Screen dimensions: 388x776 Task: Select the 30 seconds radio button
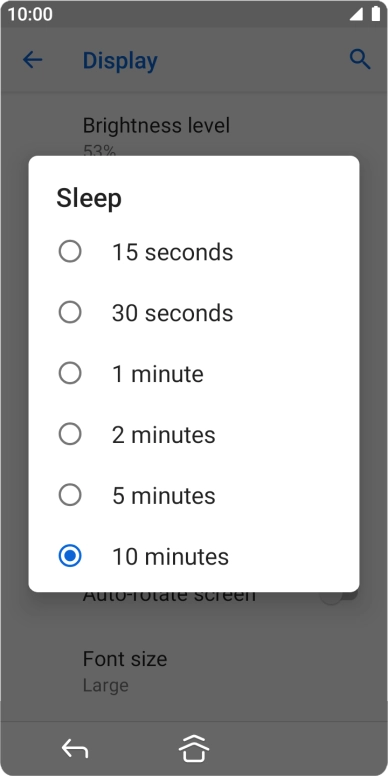pos(70,312)
